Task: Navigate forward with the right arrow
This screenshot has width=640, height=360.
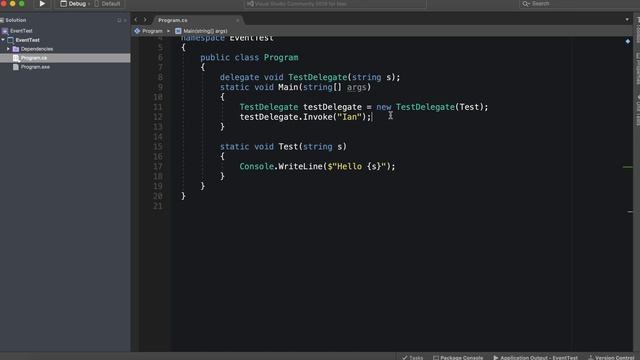Action: coord(145,20)
